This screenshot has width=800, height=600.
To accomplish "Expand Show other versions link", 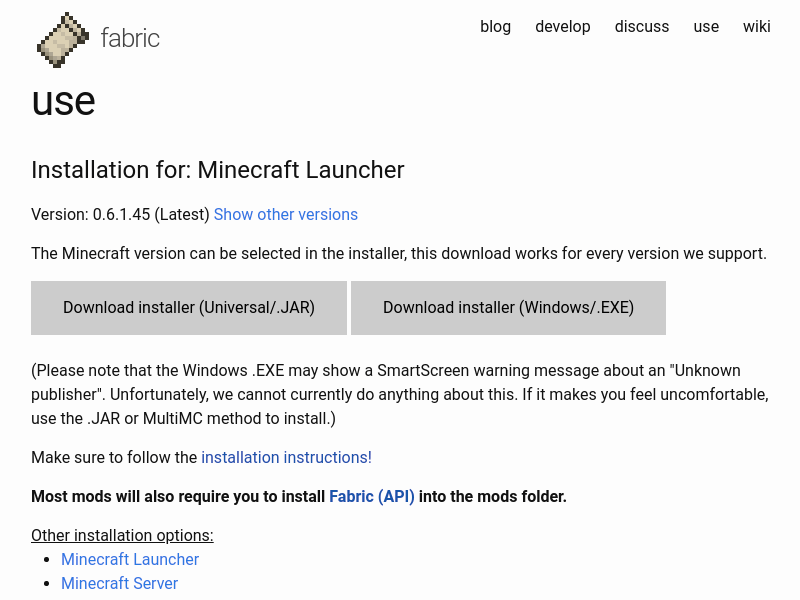I will 286,214.
